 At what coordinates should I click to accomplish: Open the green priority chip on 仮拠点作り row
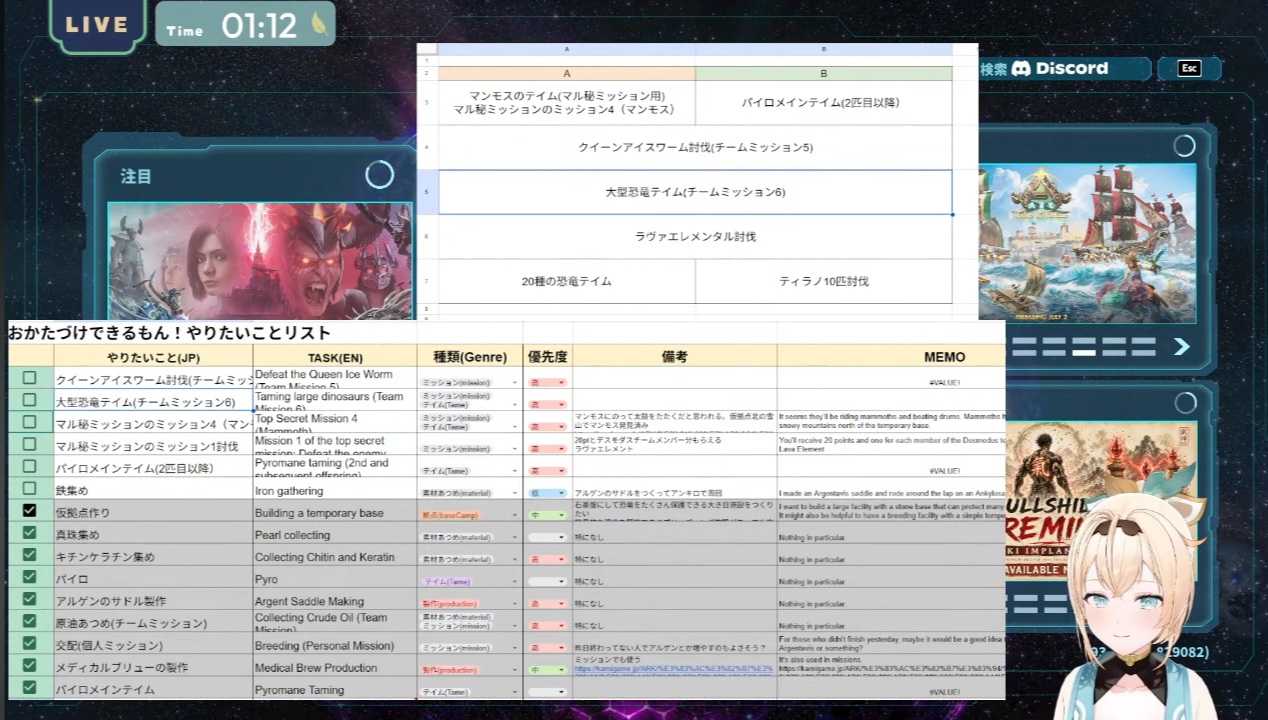pyautogui.click(x=548, y=515)
